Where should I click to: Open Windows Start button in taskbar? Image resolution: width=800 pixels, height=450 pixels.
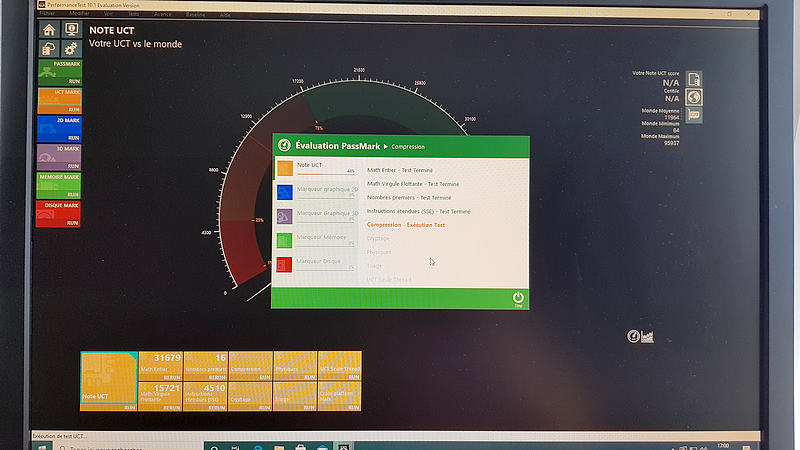42,447
